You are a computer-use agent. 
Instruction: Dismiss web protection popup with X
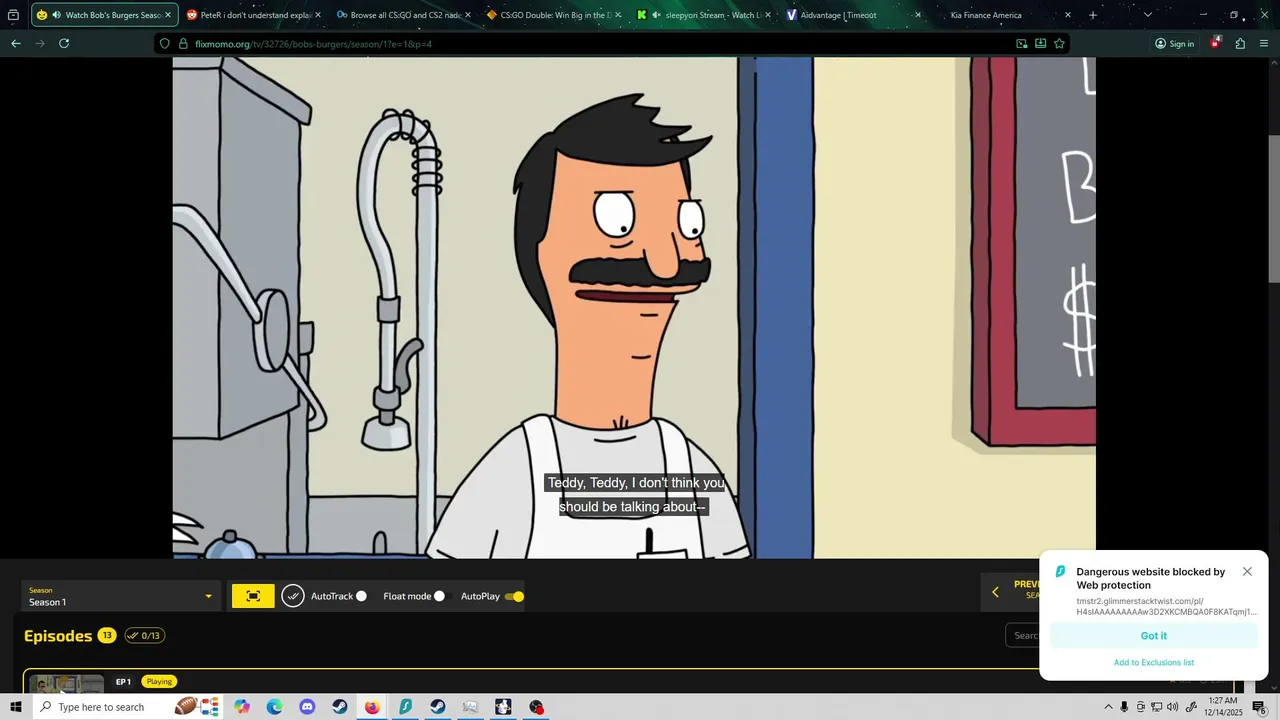tap(1247, 572)
